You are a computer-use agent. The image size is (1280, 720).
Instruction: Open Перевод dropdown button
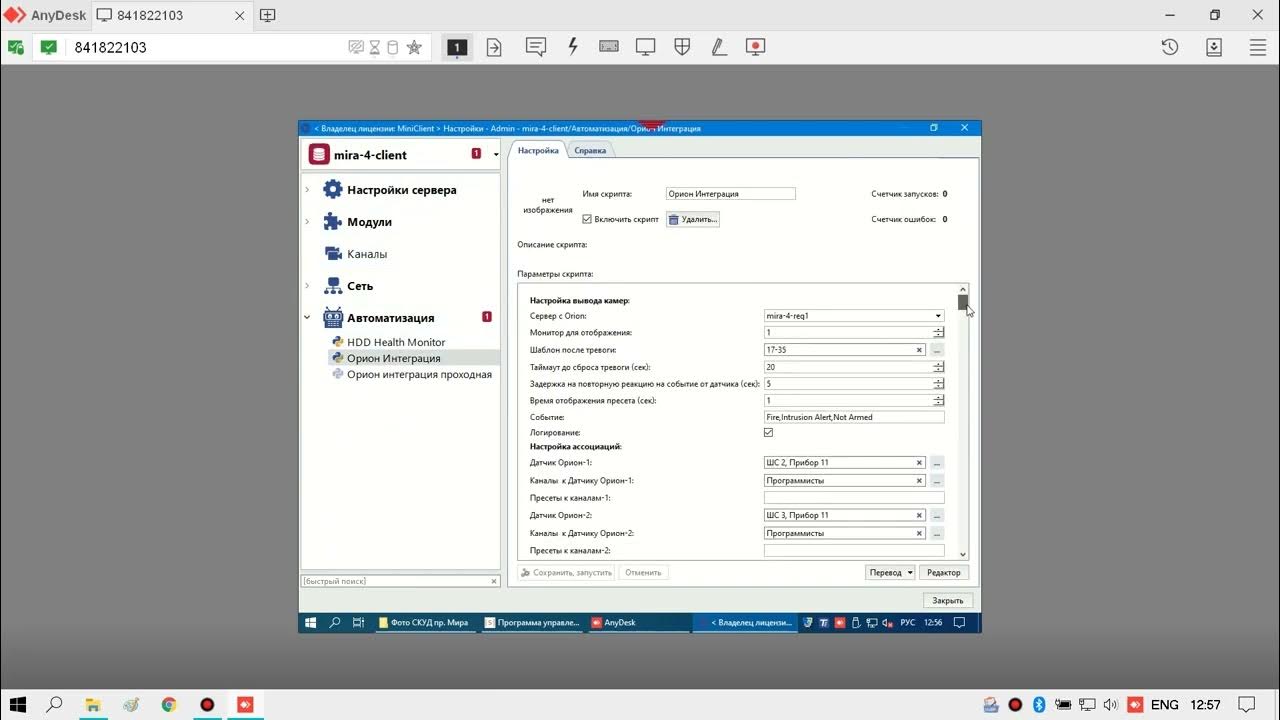pyautogui.click(x=890, y=573)
